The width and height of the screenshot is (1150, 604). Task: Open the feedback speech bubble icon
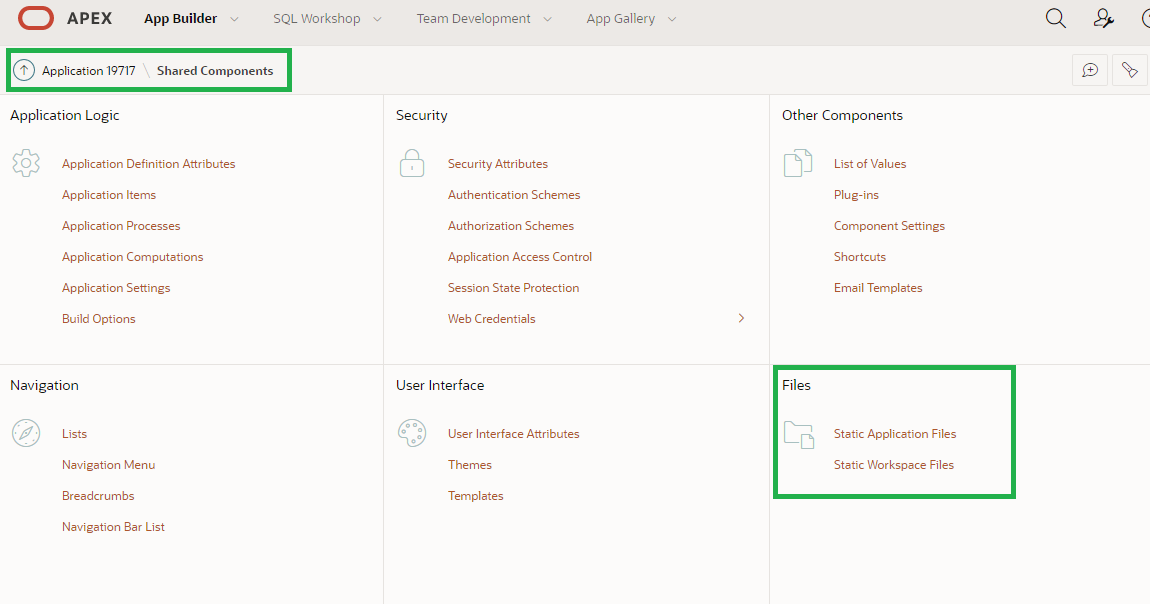click(1090, 70)
